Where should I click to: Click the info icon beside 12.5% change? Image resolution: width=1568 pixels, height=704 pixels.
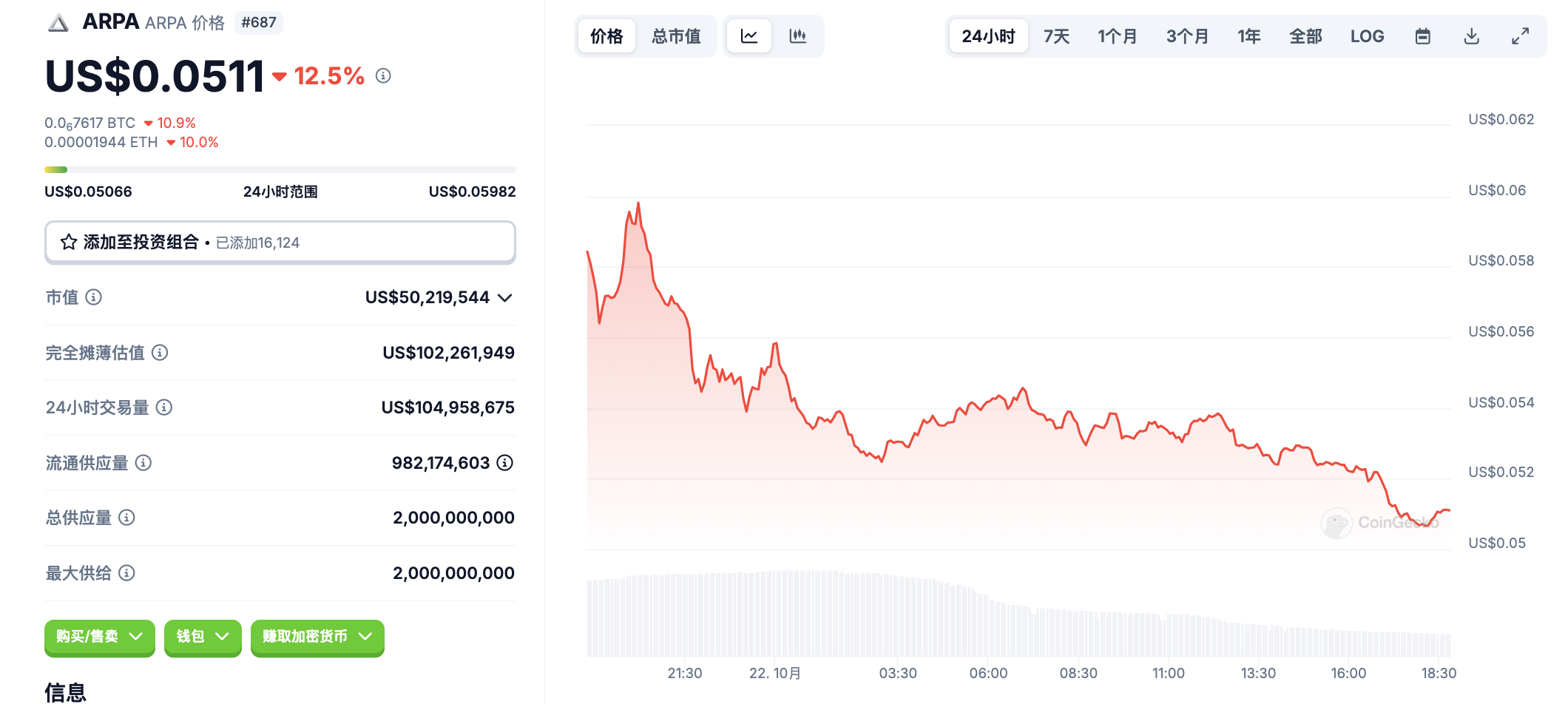click(383, 75)
